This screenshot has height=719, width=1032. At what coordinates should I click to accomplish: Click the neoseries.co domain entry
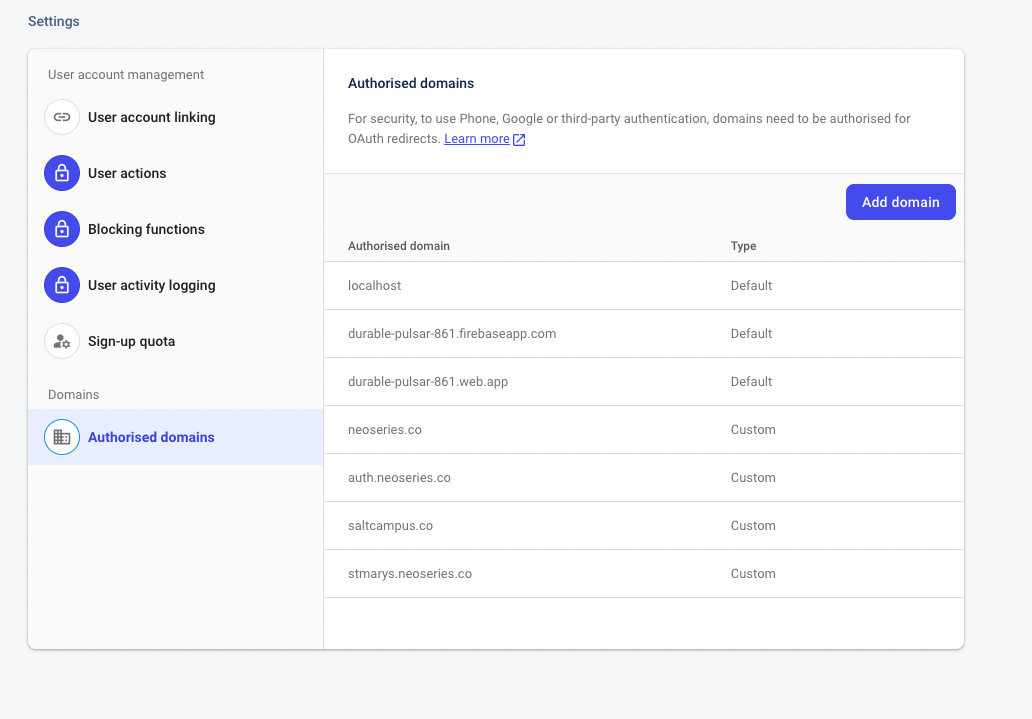[x=644, y=430]
